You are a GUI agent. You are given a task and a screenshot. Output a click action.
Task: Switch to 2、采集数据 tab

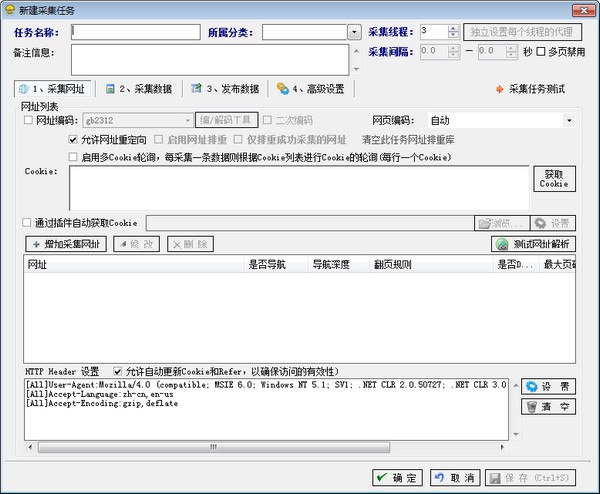(x=139, y=88)
